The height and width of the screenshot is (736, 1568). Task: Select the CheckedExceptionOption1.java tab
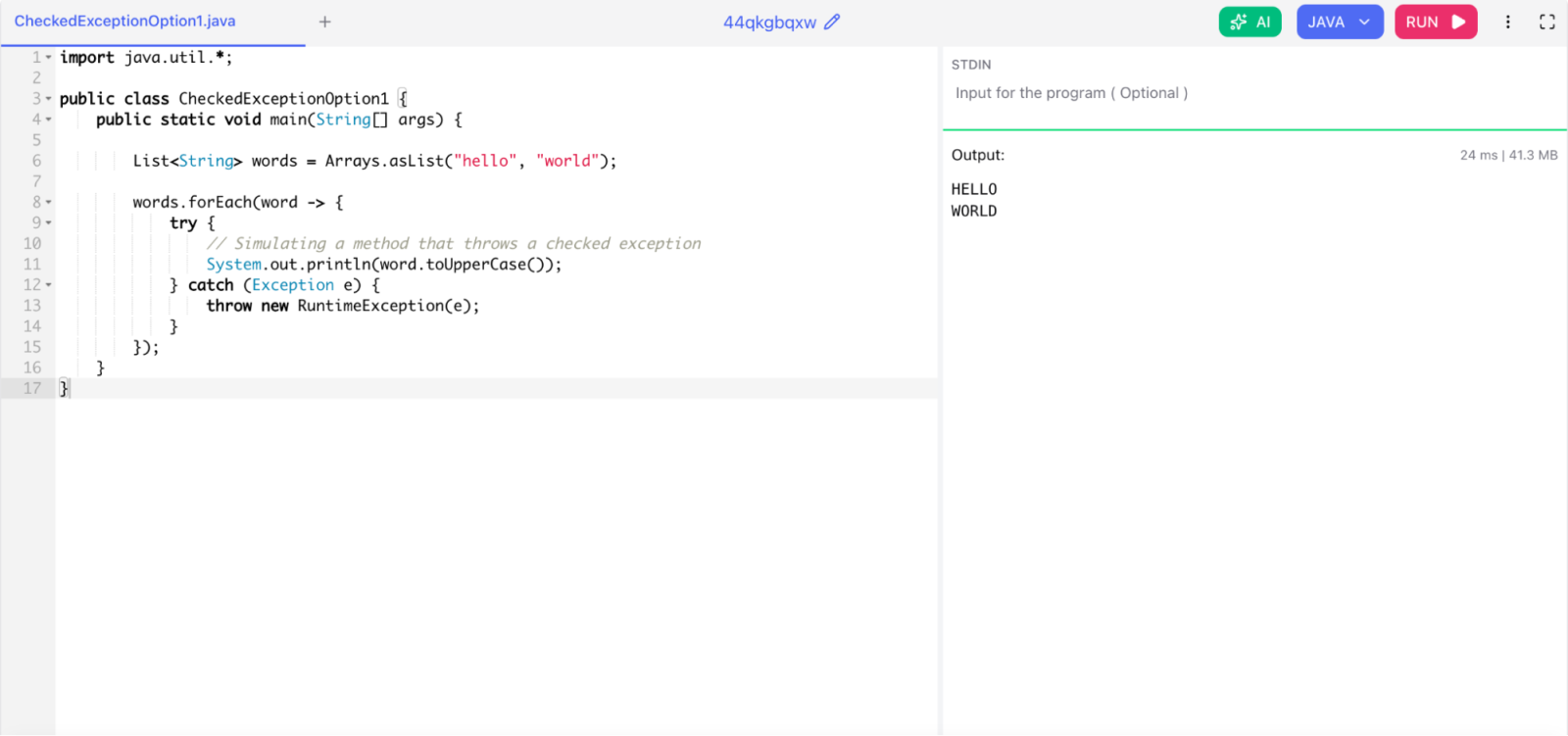coord(124,22)
